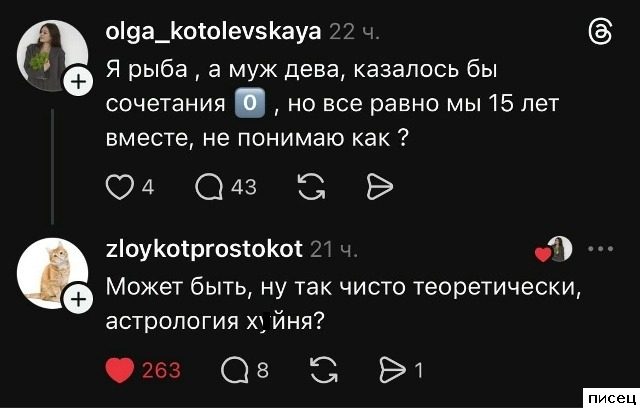The width and height of the screenshot is (640, 408).
Task: Follow olga_kotolevskaya using plus badge
Action: (76, 85)
